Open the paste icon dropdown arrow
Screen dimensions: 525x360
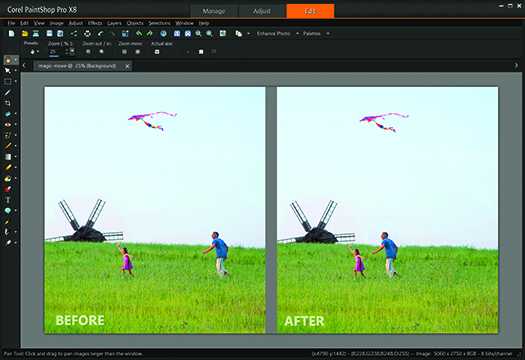click(x=248, y=33)
